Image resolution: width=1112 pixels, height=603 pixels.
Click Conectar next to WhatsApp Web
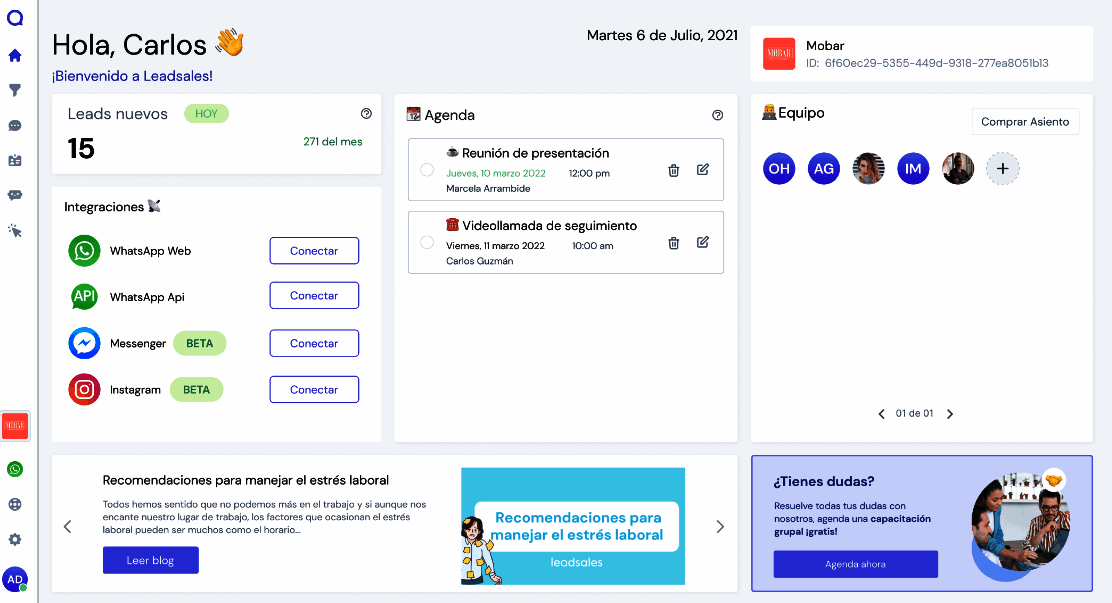pos(313,251)
